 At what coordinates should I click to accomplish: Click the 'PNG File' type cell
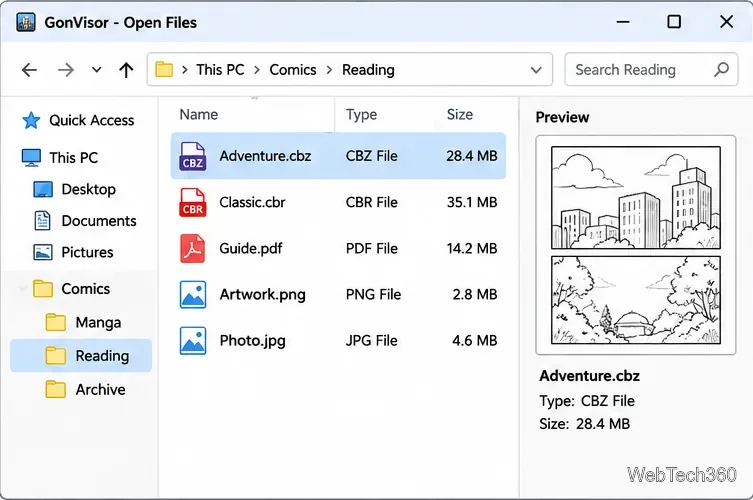(373, 294)
